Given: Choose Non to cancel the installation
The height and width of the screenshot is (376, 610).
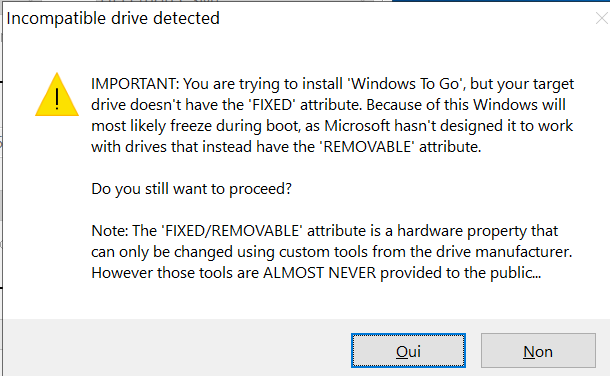Looking at the screenshot, I should (538, 350).
